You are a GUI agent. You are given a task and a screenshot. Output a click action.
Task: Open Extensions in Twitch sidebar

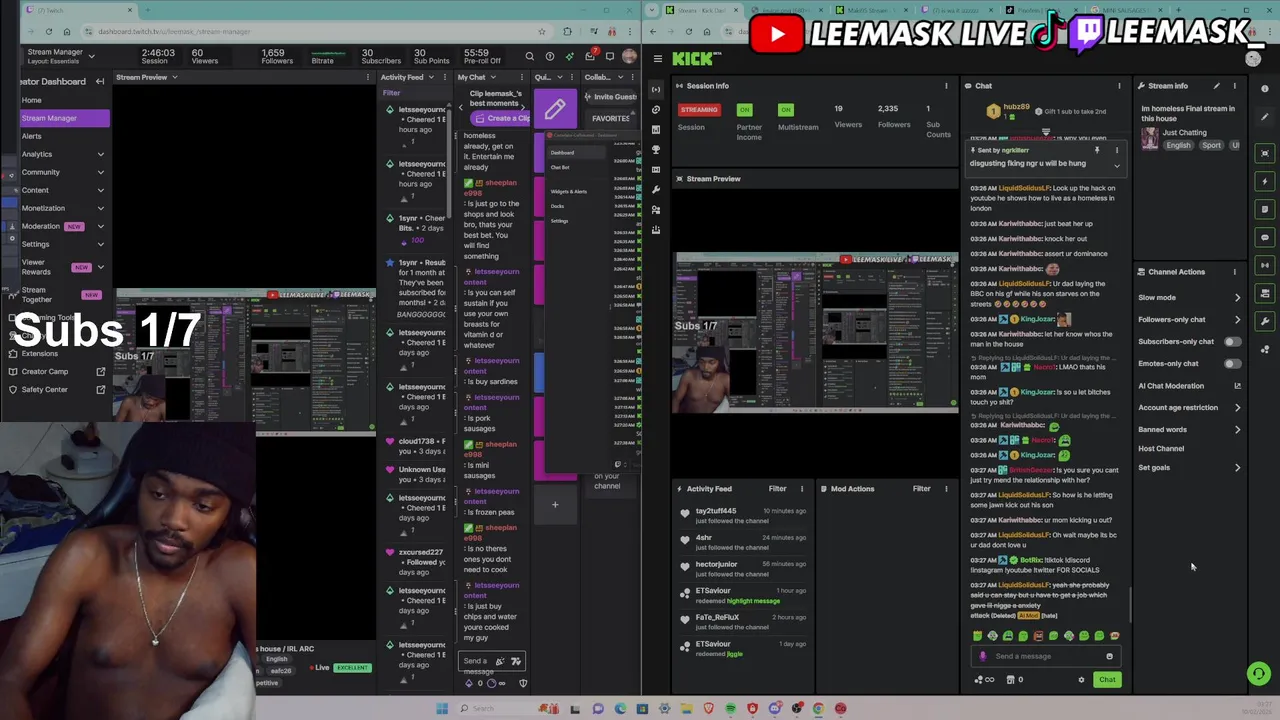coord(40,354)
